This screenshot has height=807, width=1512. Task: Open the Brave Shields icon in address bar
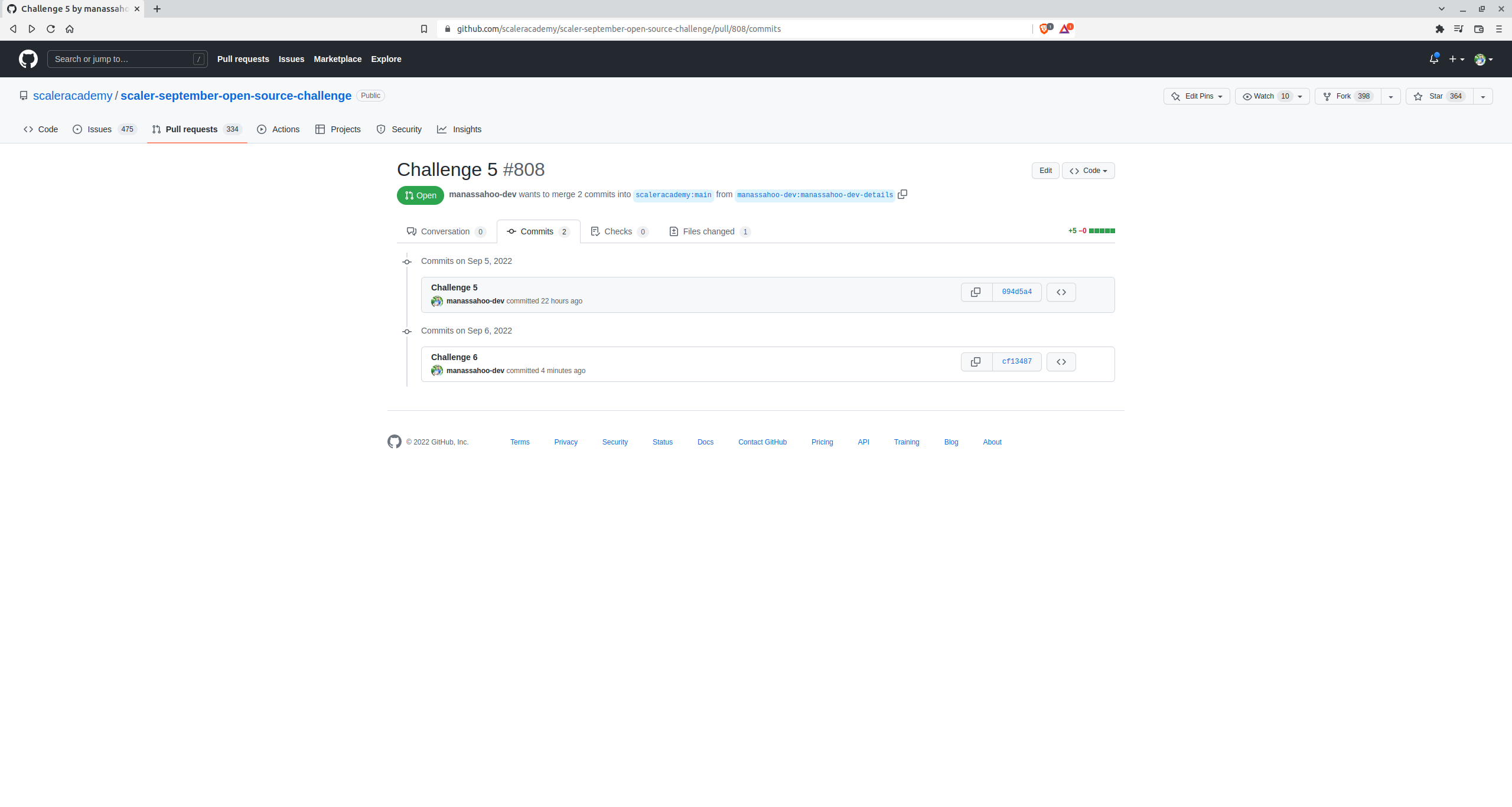click(x=1044, y=28)
